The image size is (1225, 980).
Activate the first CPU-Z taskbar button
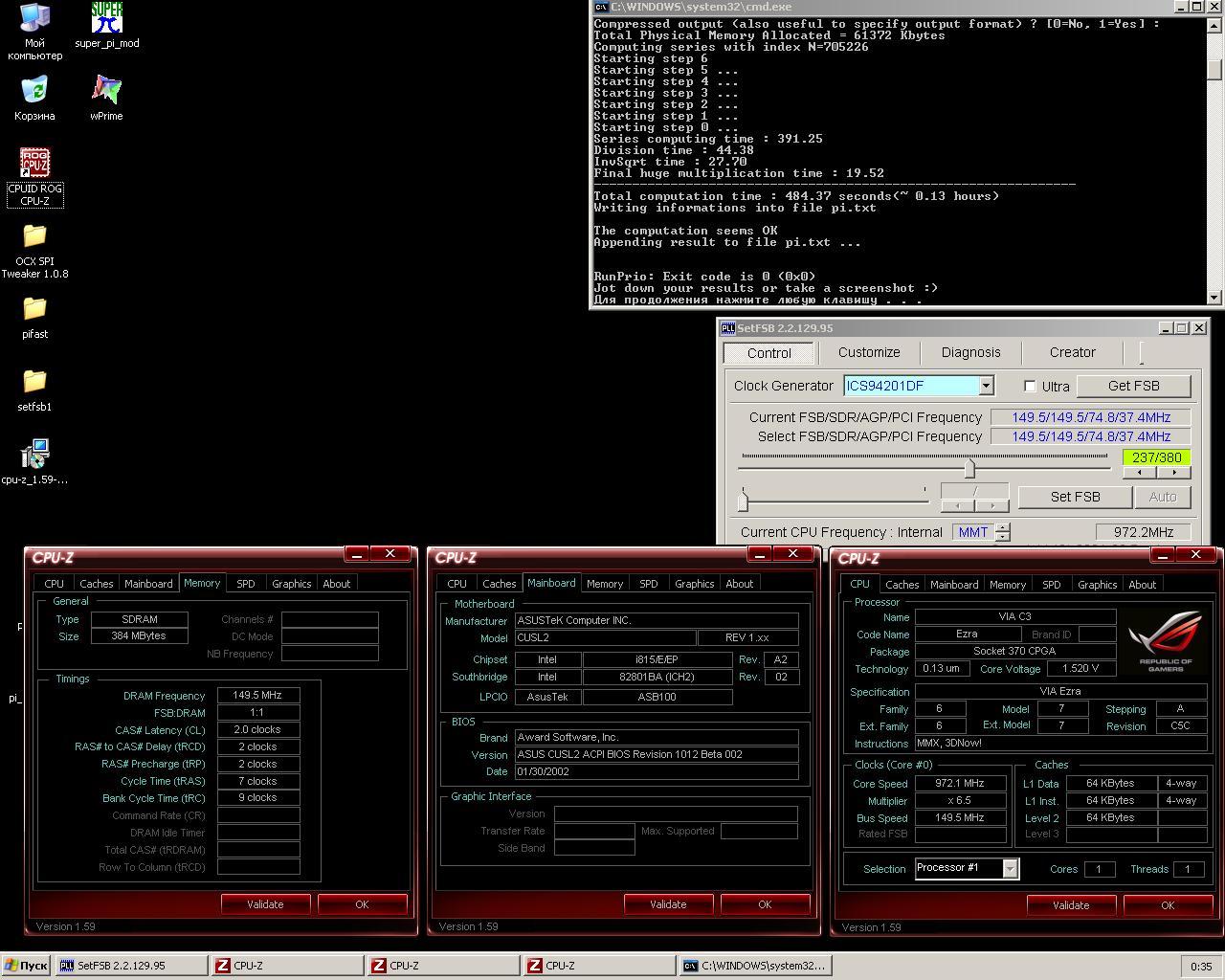tap(287, 966)
